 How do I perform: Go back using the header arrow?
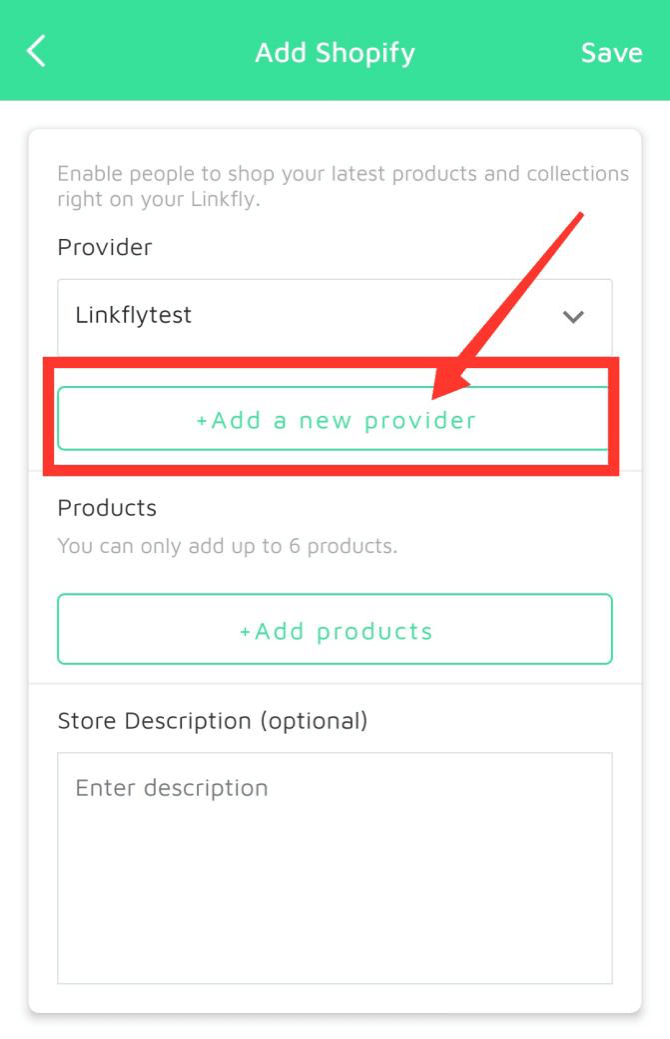[36, 52]
